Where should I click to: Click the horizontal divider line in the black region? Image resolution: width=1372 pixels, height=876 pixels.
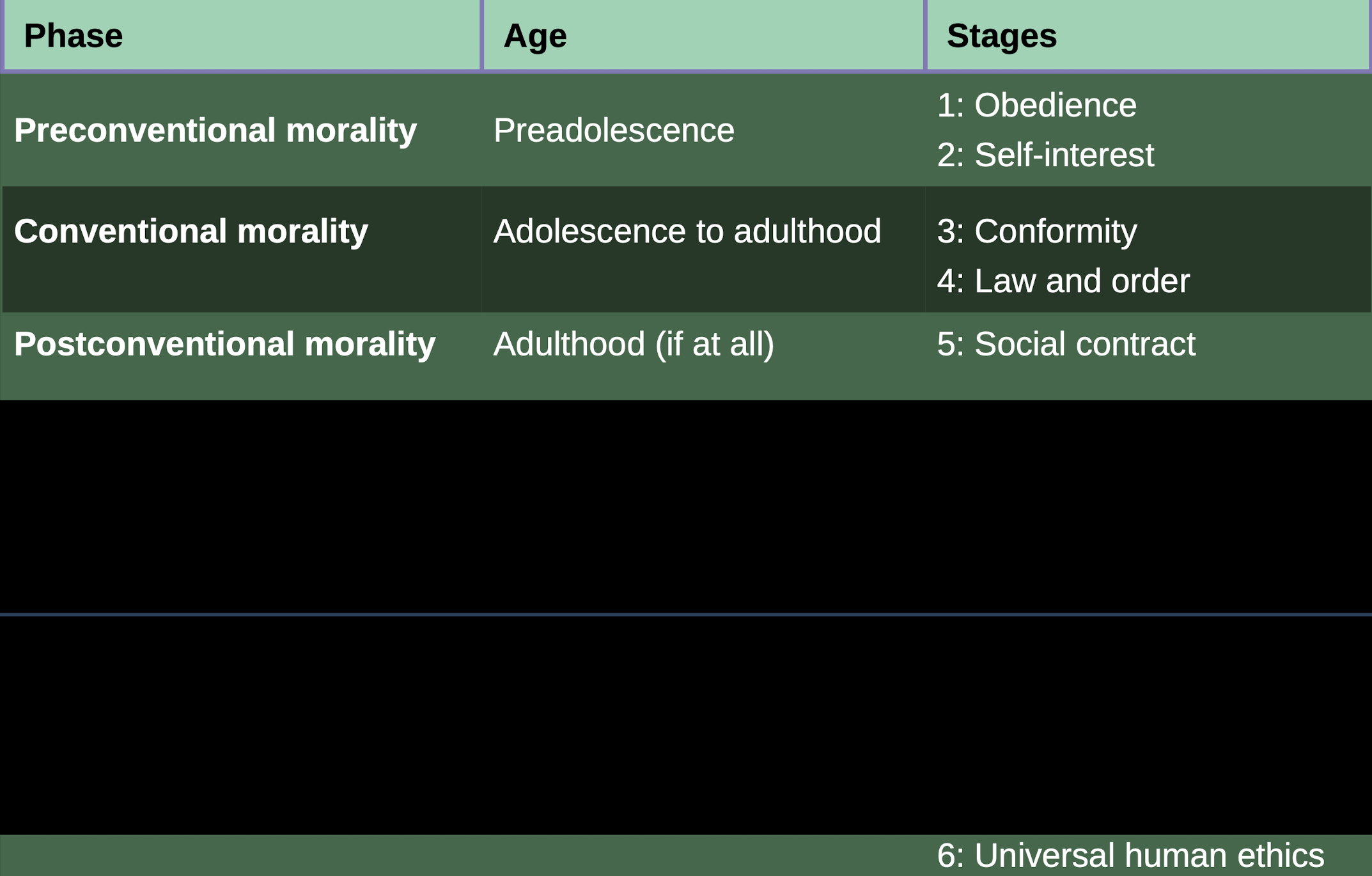tap(685, 614)
